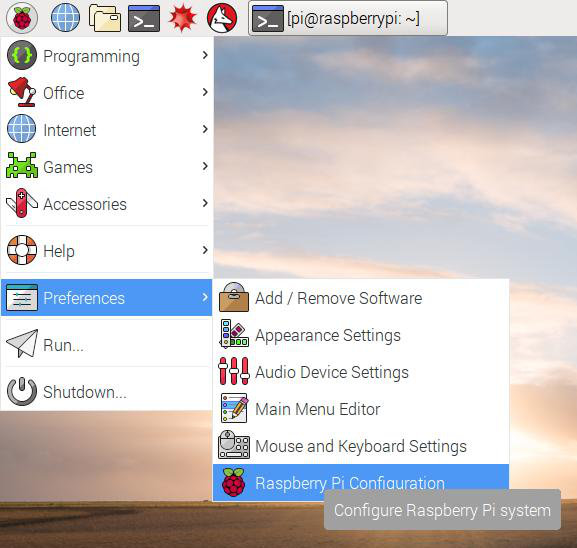Open Audio Device Settings

[361, 372]
